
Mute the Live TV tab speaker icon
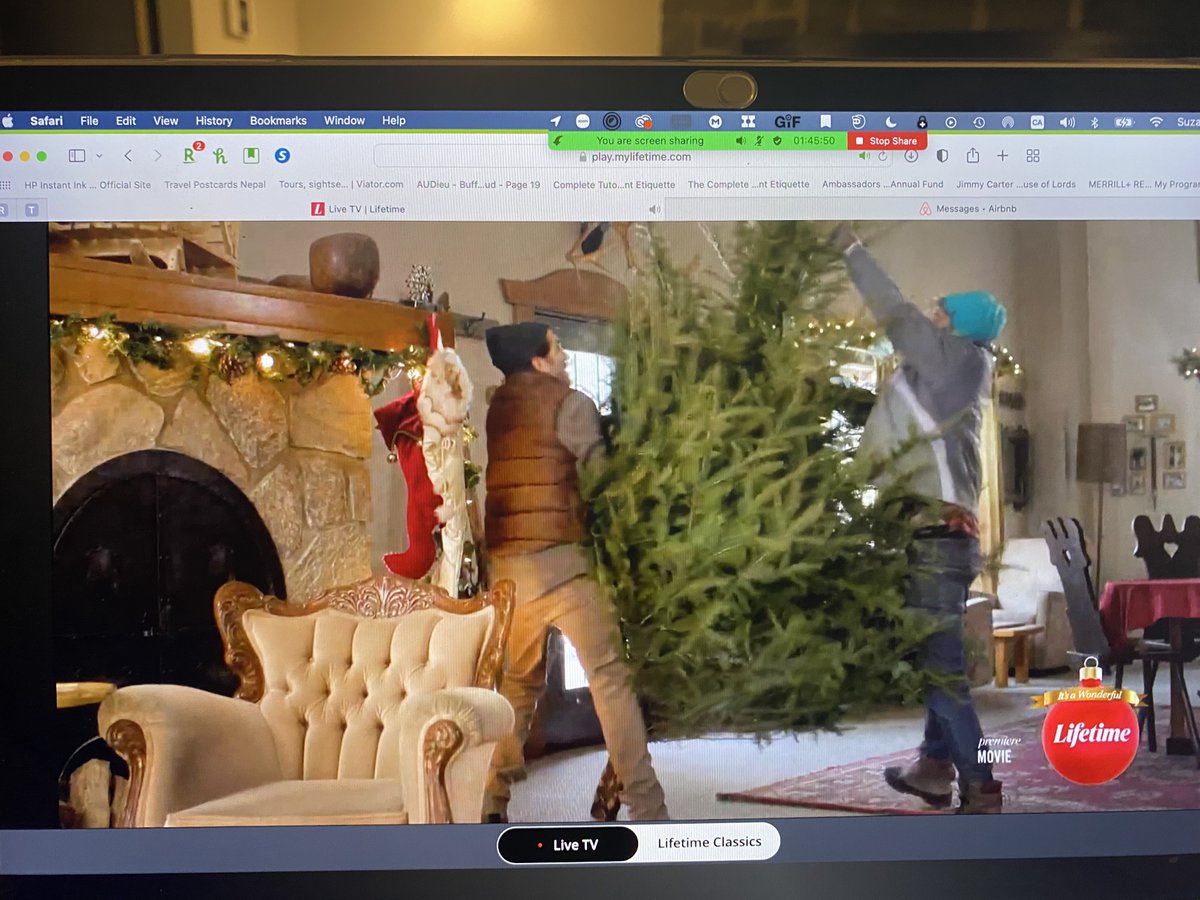(654, 209)
